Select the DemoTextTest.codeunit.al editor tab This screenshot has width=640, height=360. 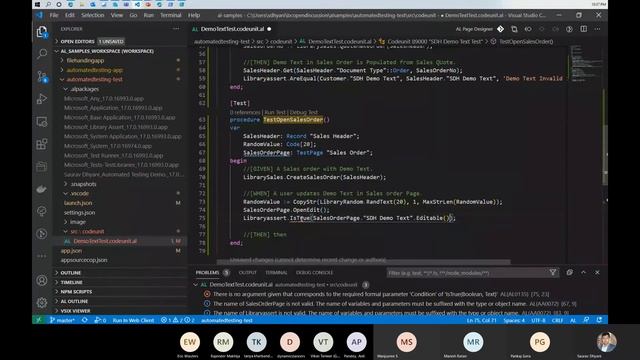coord(232,29)
